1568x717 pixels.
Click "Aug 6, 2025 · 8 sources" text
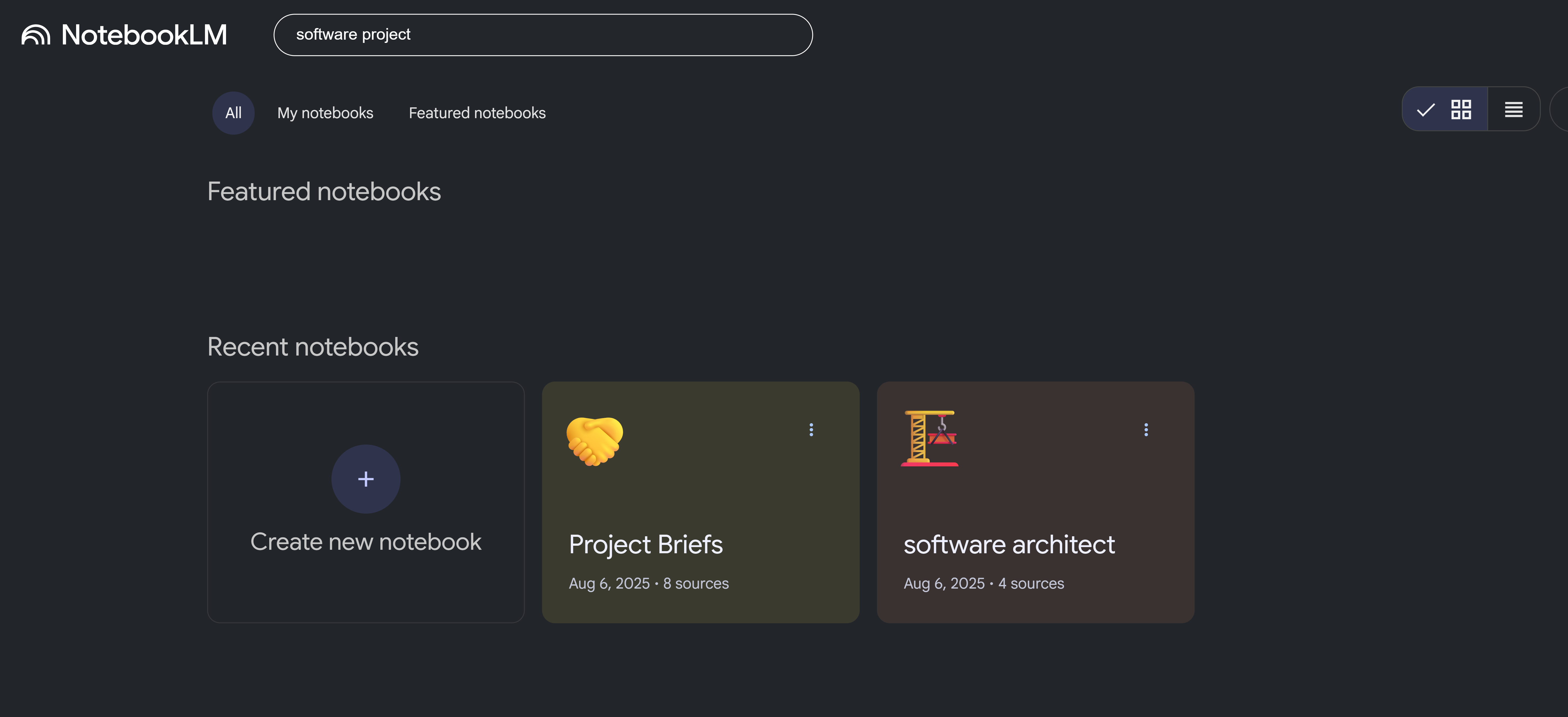coord(649,583)
